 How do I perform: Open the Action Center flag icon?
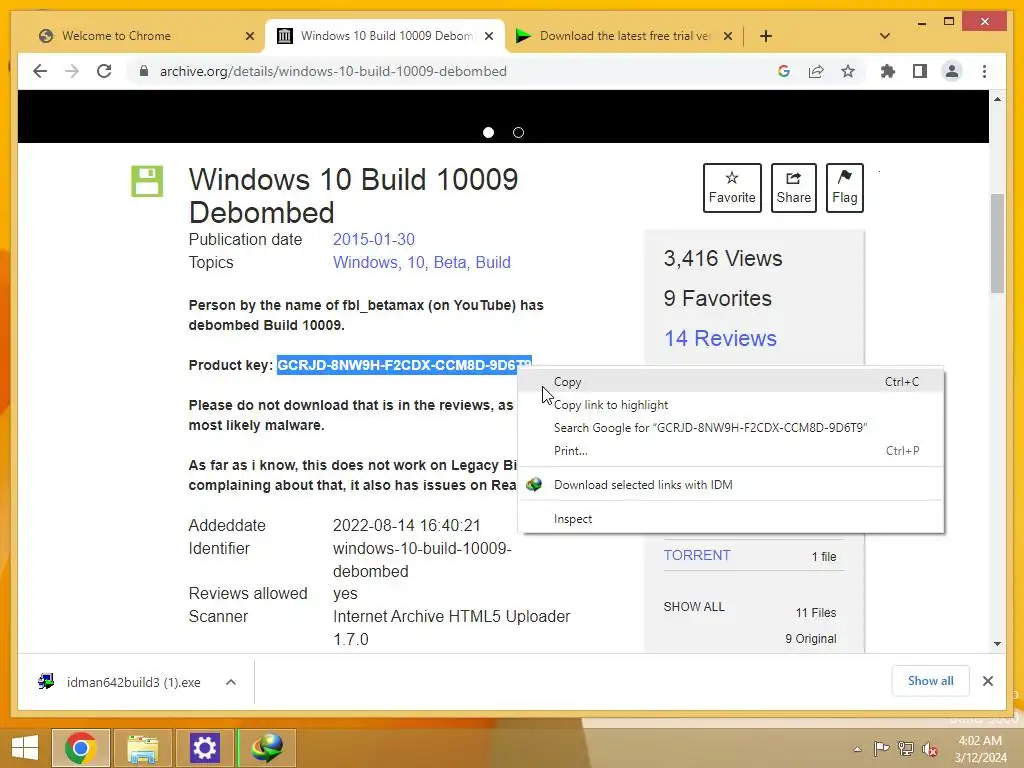click(882, 749)
